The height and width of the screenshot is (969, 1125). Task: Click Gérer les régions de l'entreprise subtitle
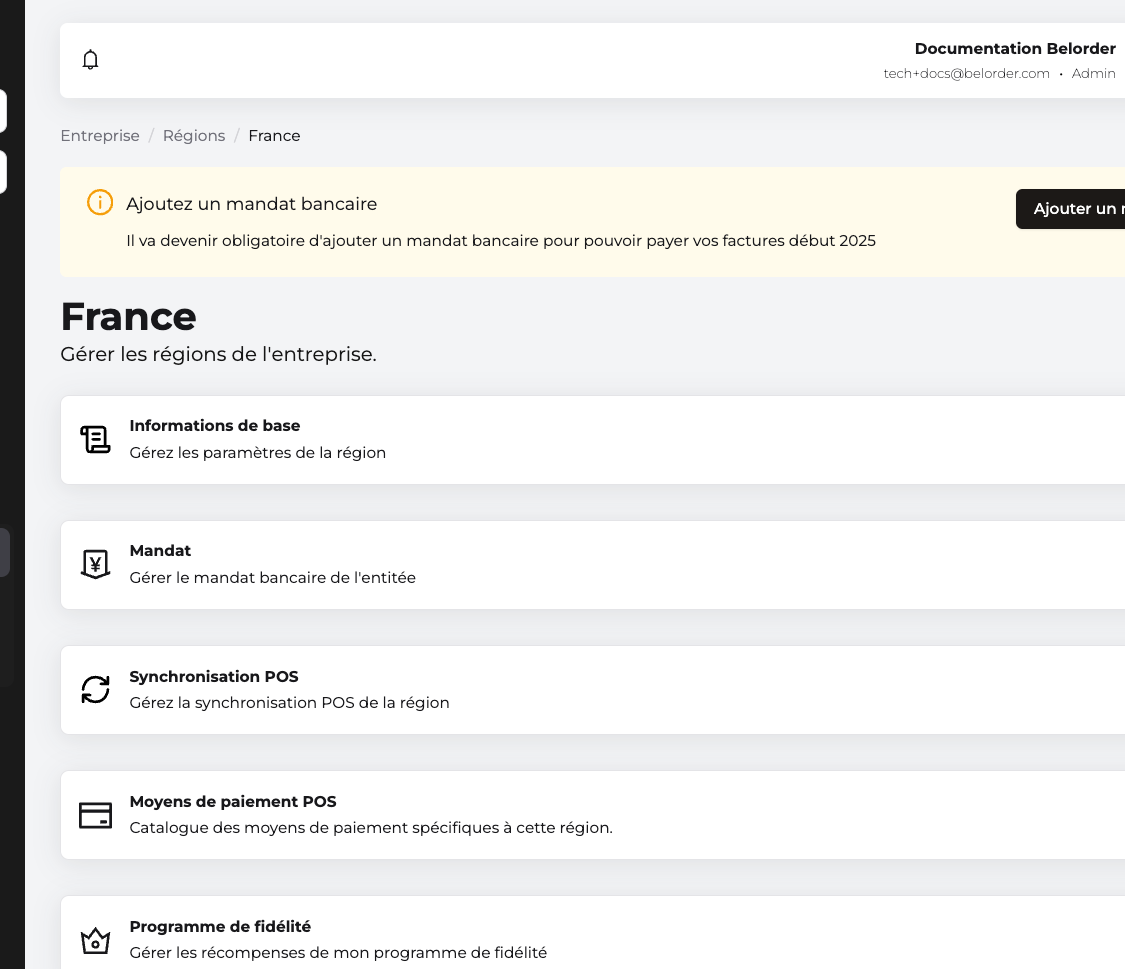tap(218, 354)
